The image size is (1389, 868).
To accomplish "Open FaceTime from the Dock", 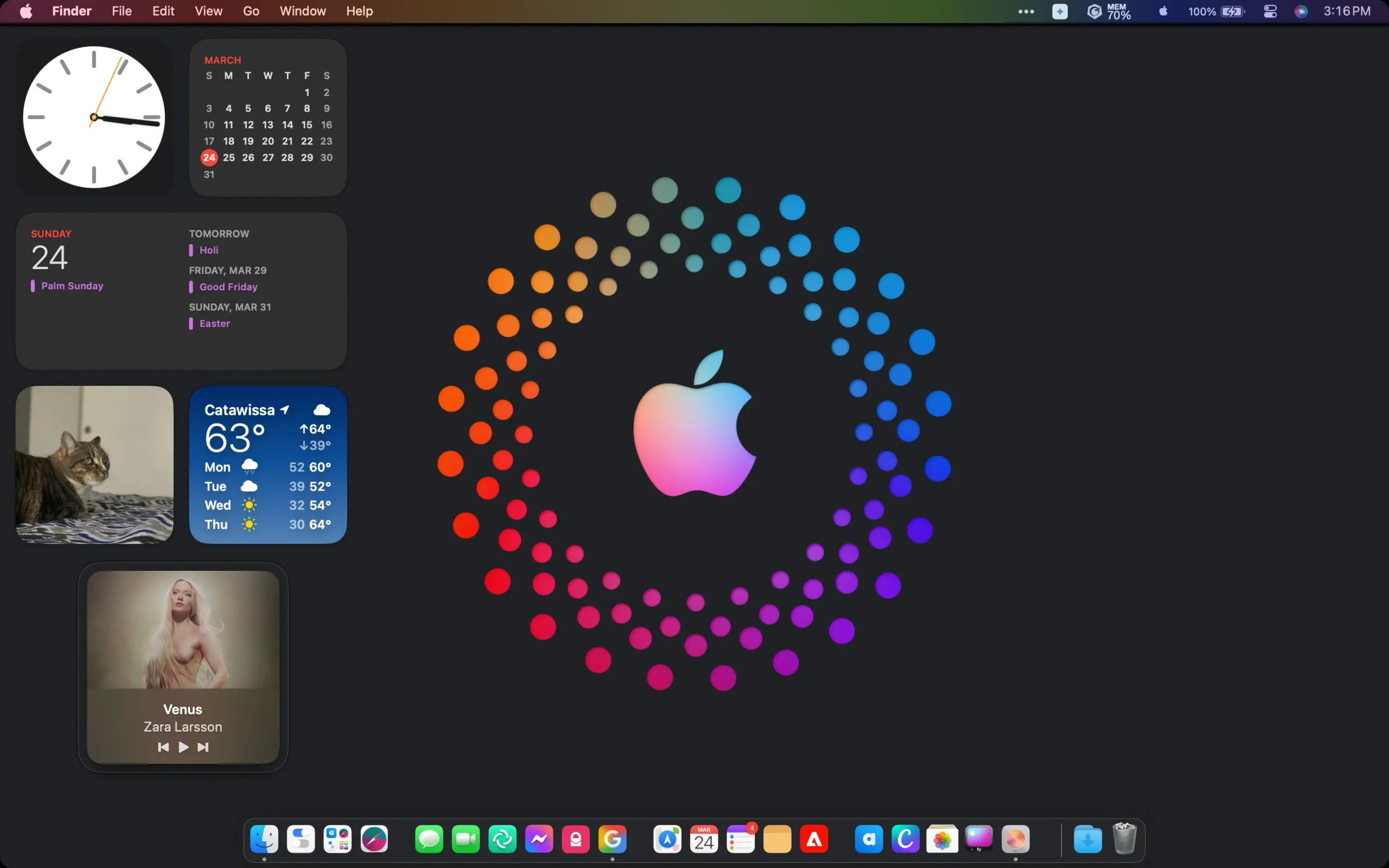I will point(466,839).
